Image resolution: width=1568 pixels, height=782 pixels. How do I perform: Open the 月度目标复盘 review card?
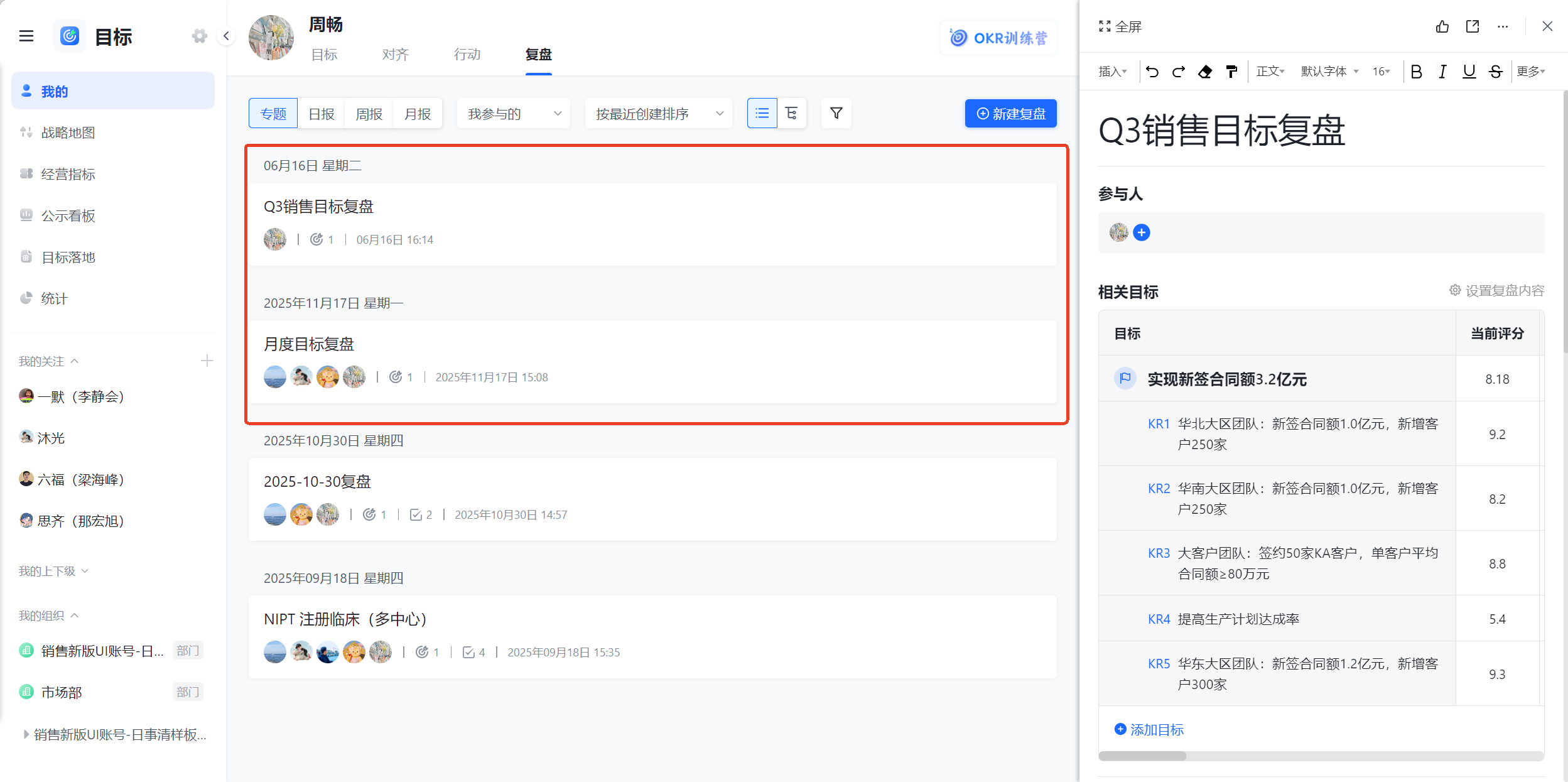[652, 362]
